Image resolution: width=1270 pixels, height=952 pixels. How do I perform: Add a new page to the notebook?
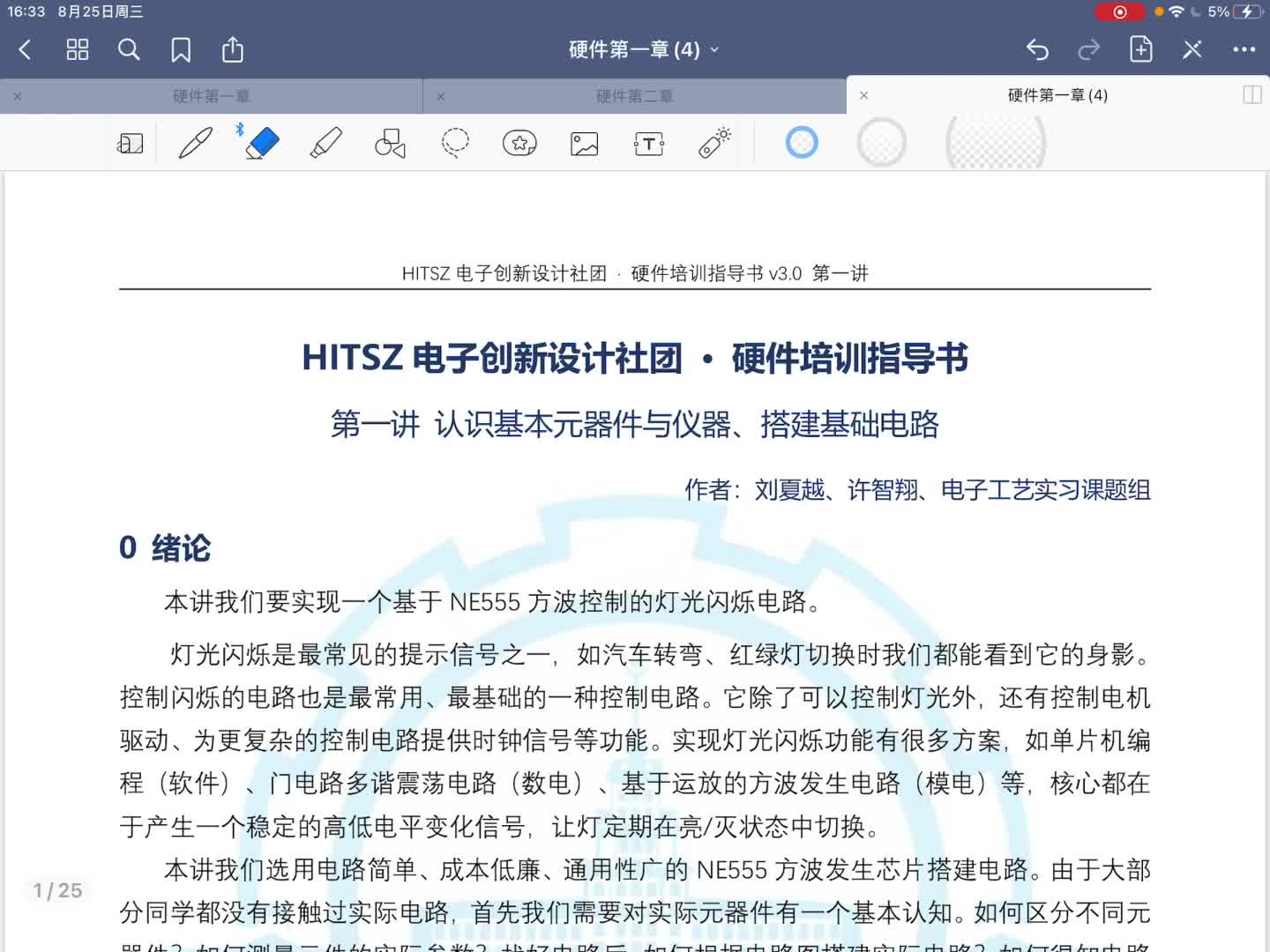(1141, 49)
